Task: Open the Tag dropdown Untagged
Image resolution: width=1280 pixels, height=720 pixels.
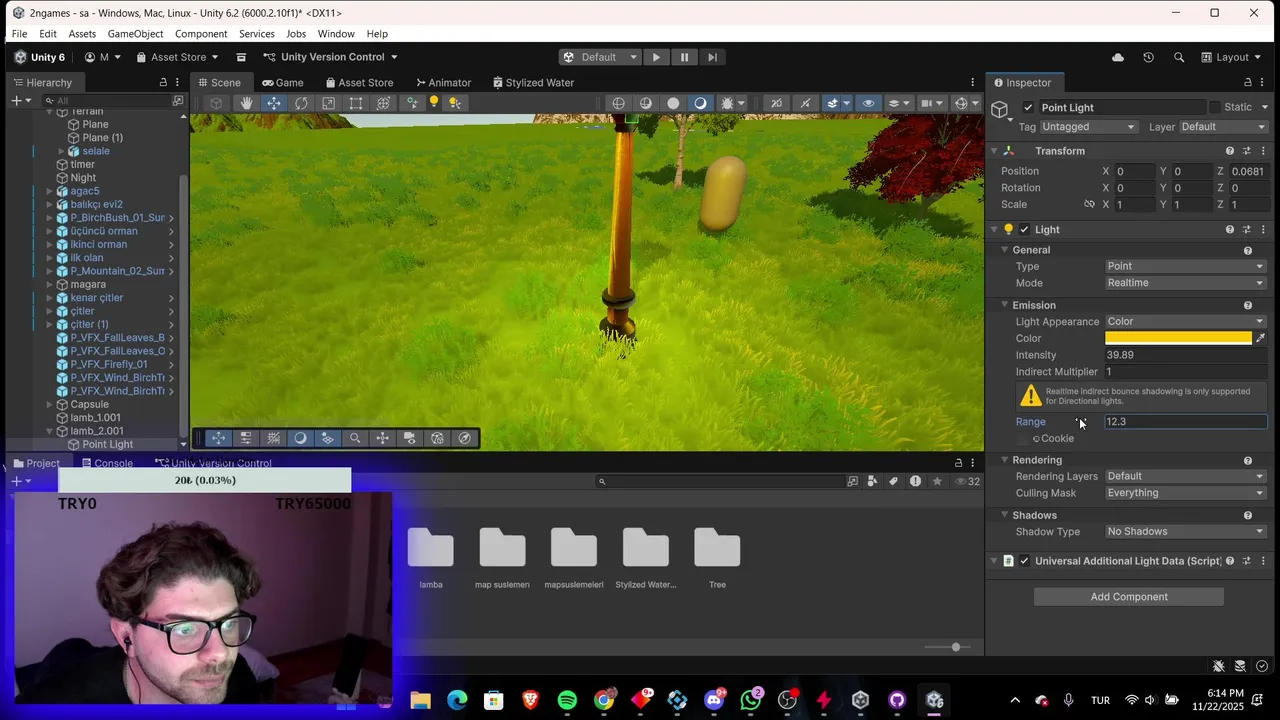Action: coord(1089,127)
